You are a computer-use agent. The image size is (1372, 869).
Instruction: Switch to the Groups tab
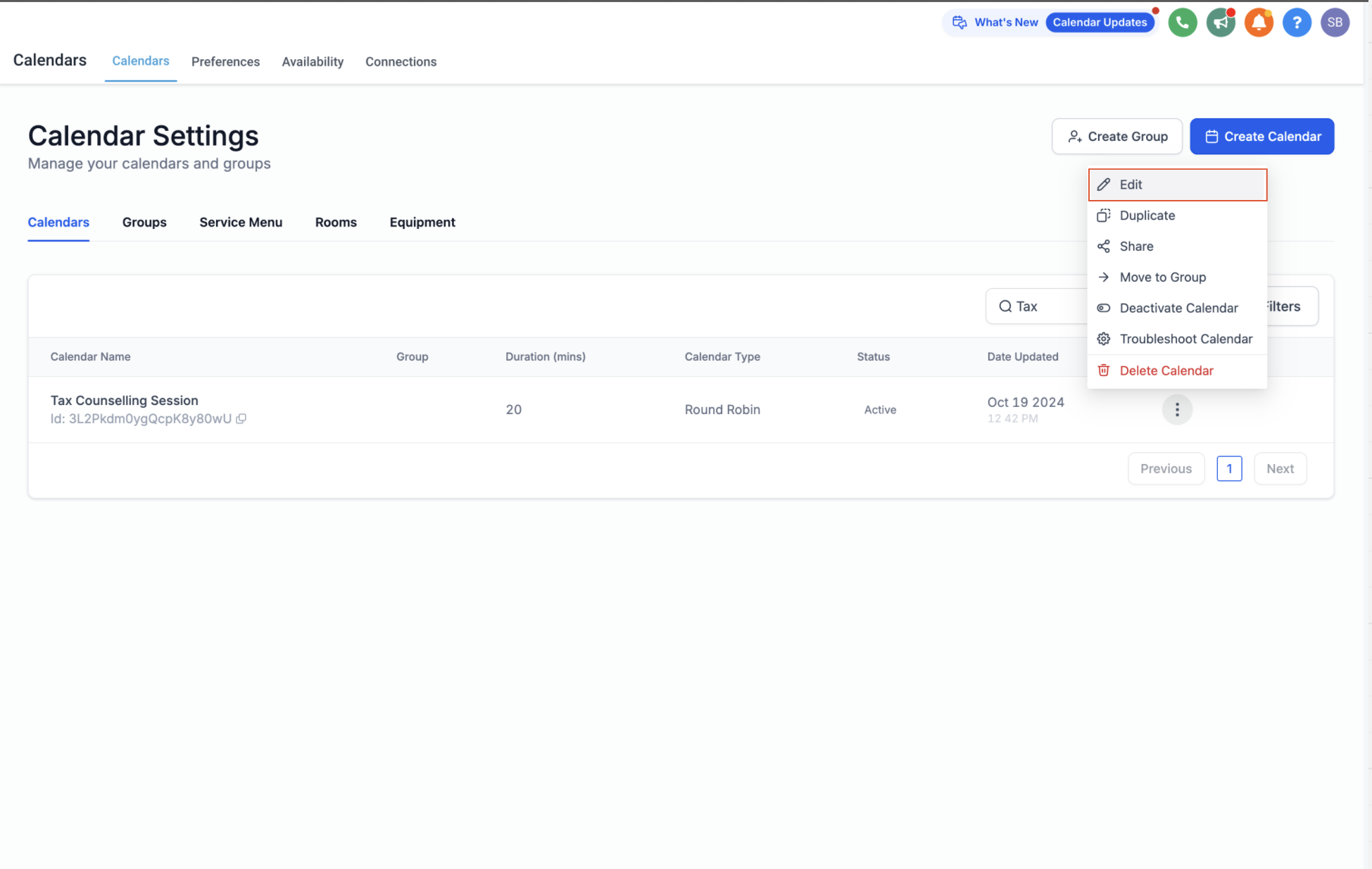point(144,223)
